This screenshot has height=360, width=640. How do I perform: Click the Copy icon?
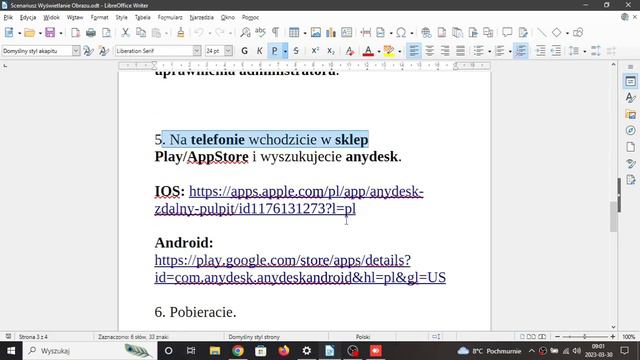coord(141,33)
